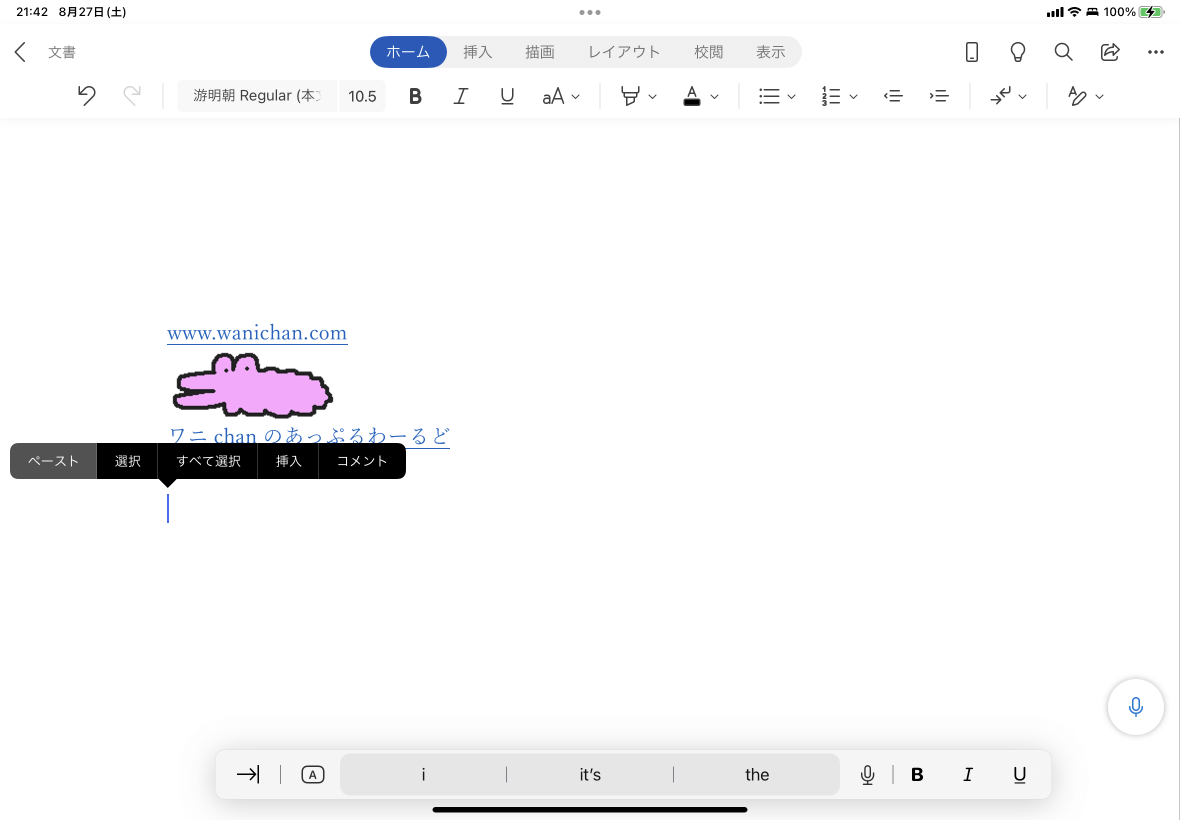Screen dimensions: 1180x820
Task: Tap the back arrow next to 文書
Action: (x=20, y=52)
